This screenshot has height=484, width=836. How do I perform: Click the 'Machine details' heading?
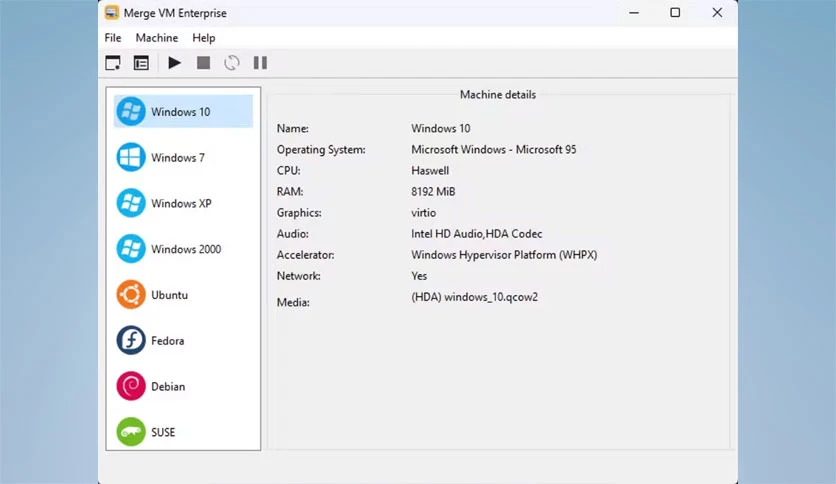click(498, 95)
